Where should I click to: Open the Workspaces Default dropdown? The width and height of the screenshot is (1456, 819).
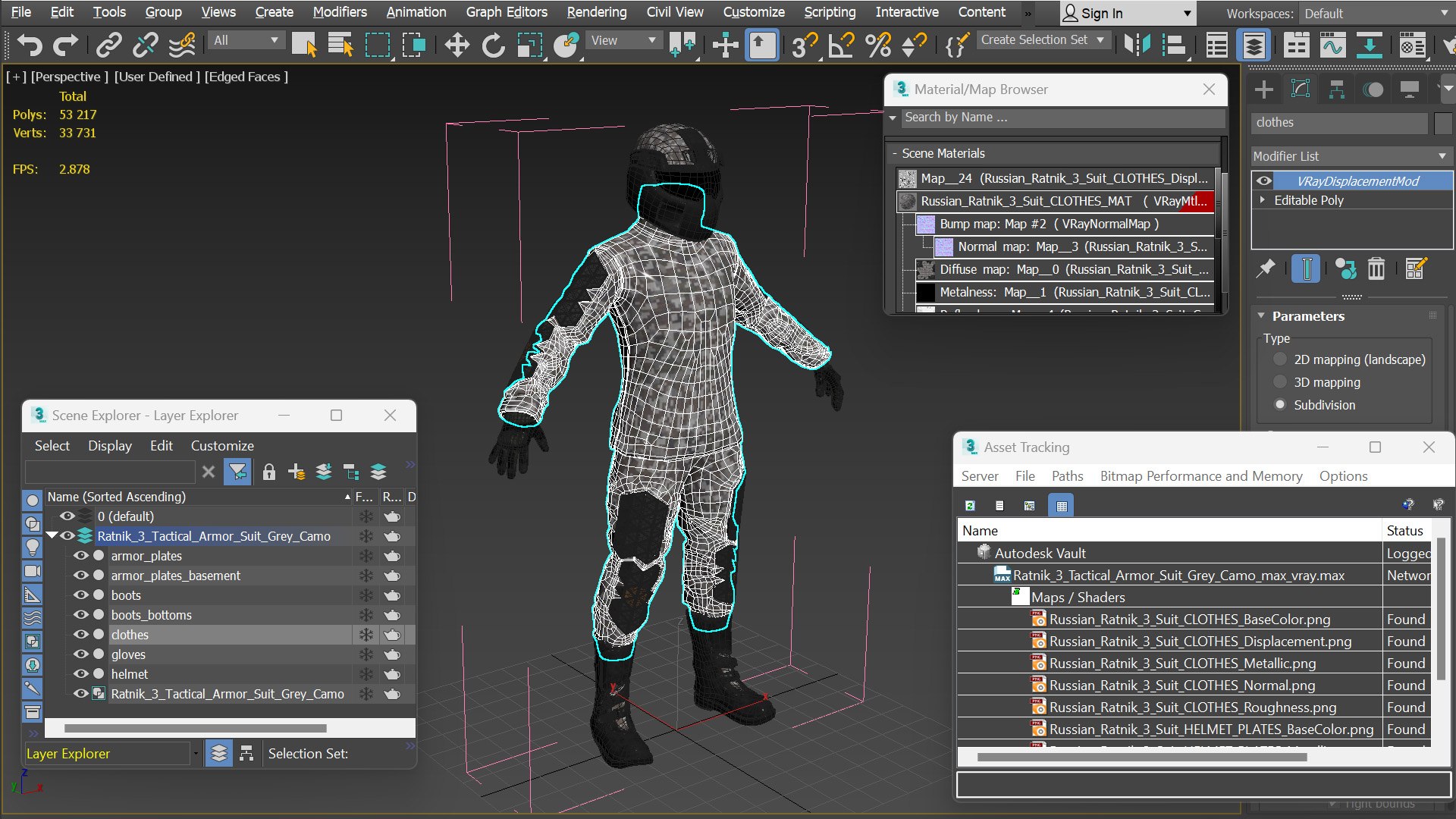(x=1375, y=14)
